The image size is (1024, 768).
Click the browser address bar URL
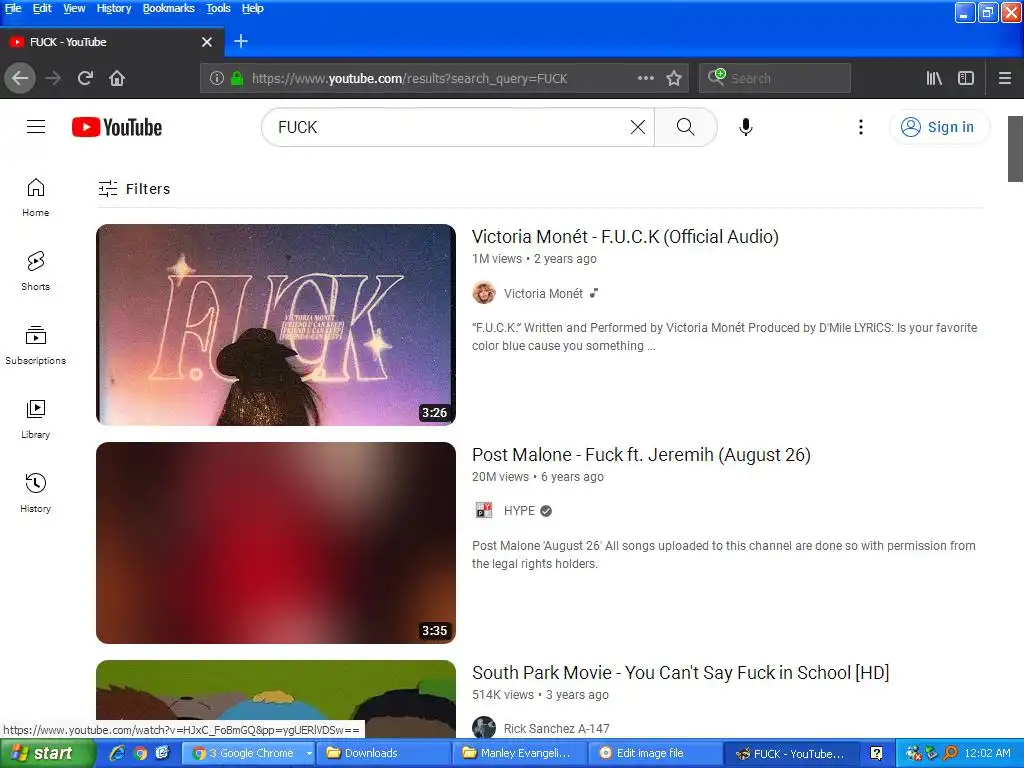click(409, 78)
